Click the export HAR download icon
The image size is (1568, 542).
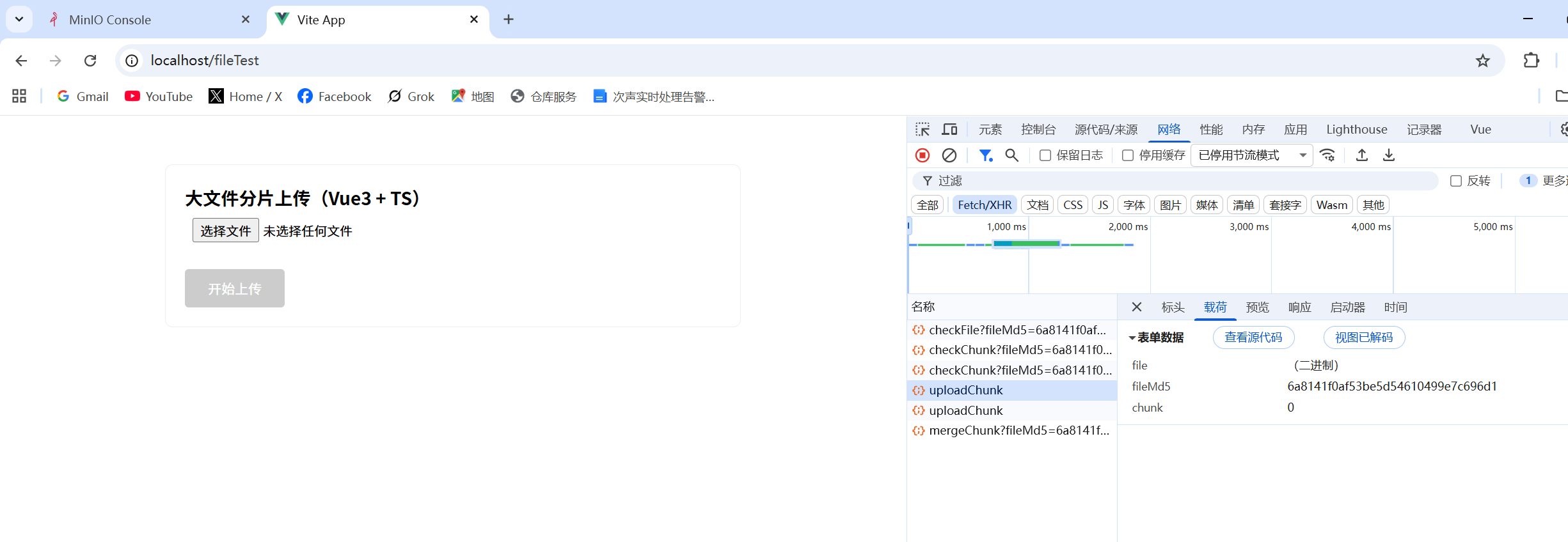pyautogui.click(x=1389, y=155)
